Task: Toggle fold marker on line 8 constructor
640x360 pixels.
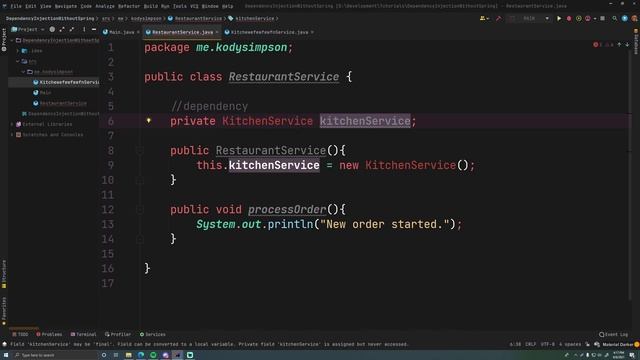Action: 140,151
